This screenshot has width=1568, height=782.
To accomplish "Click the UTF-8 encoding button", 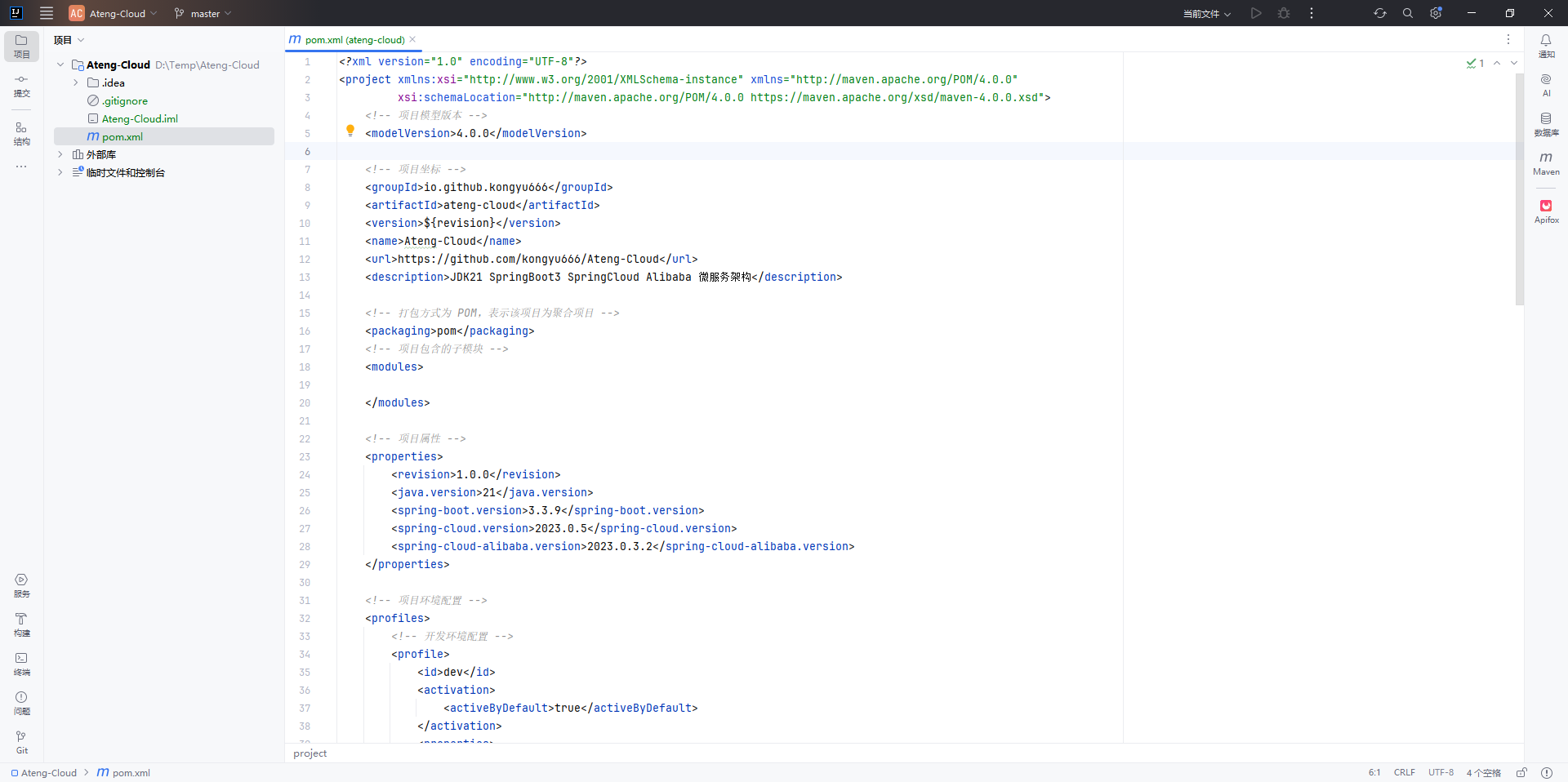I will tap(1441, 772).
